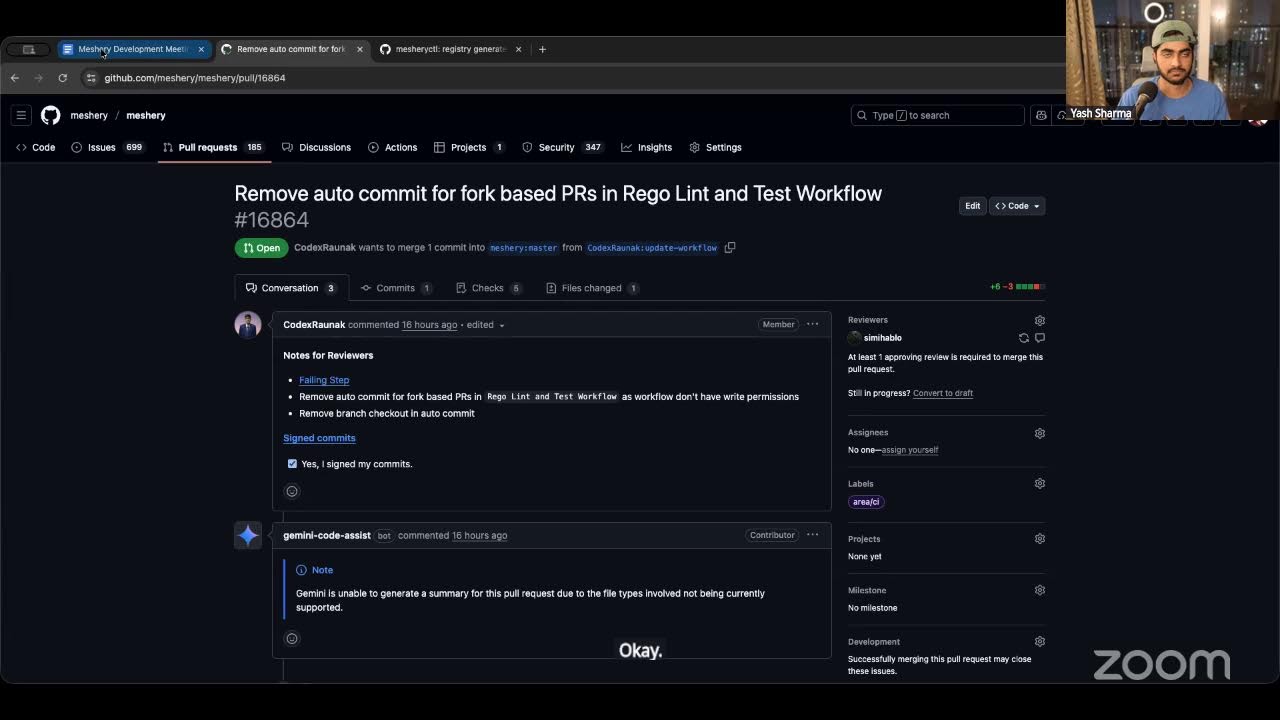Switch to Meshery Development Meeting browser tab
The height and width of the screenshot is (720, 1280).
coord(134,49)
